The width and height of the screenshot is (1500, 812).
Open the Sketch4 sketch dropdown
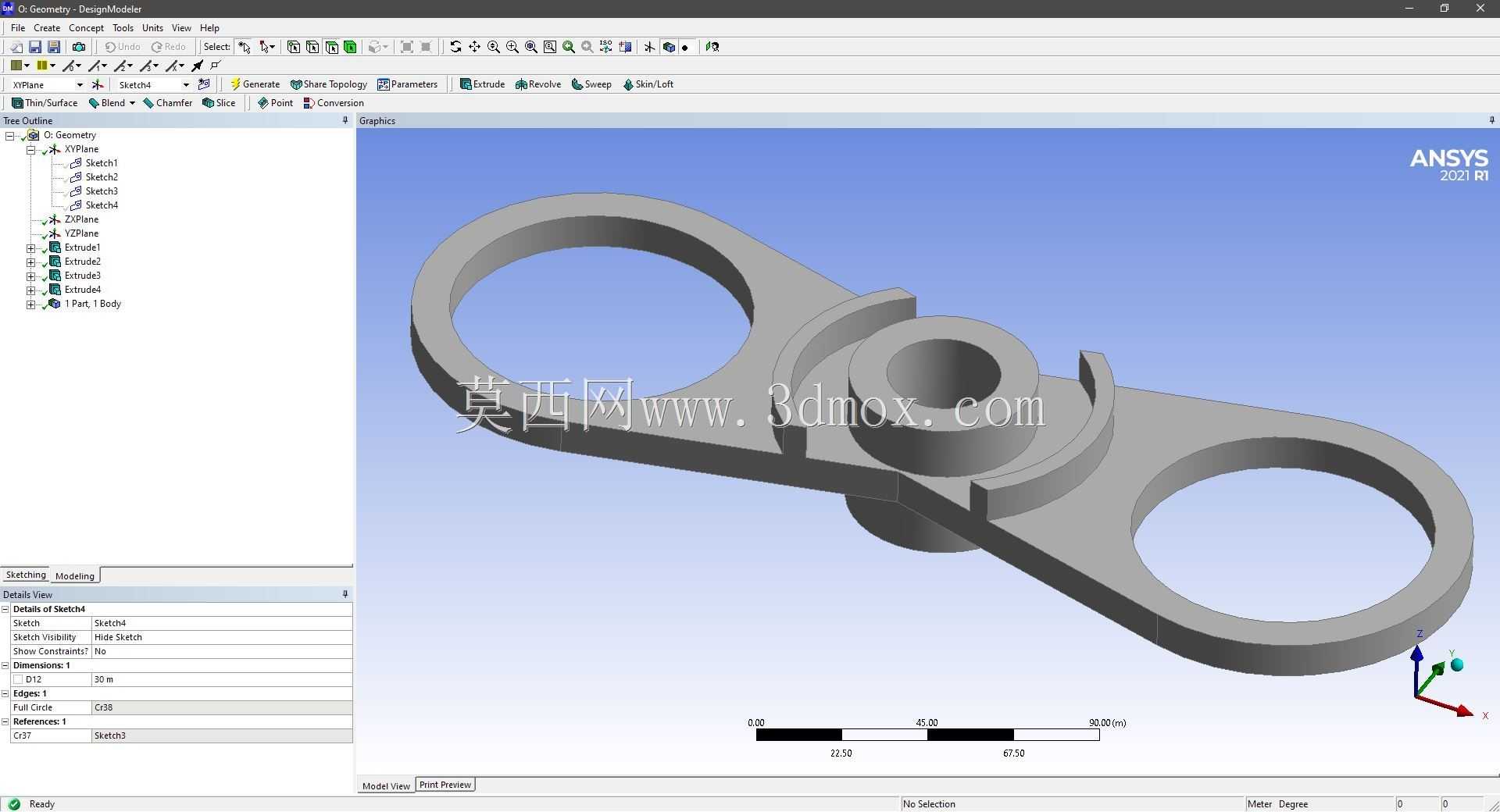(x=186, y=84)
